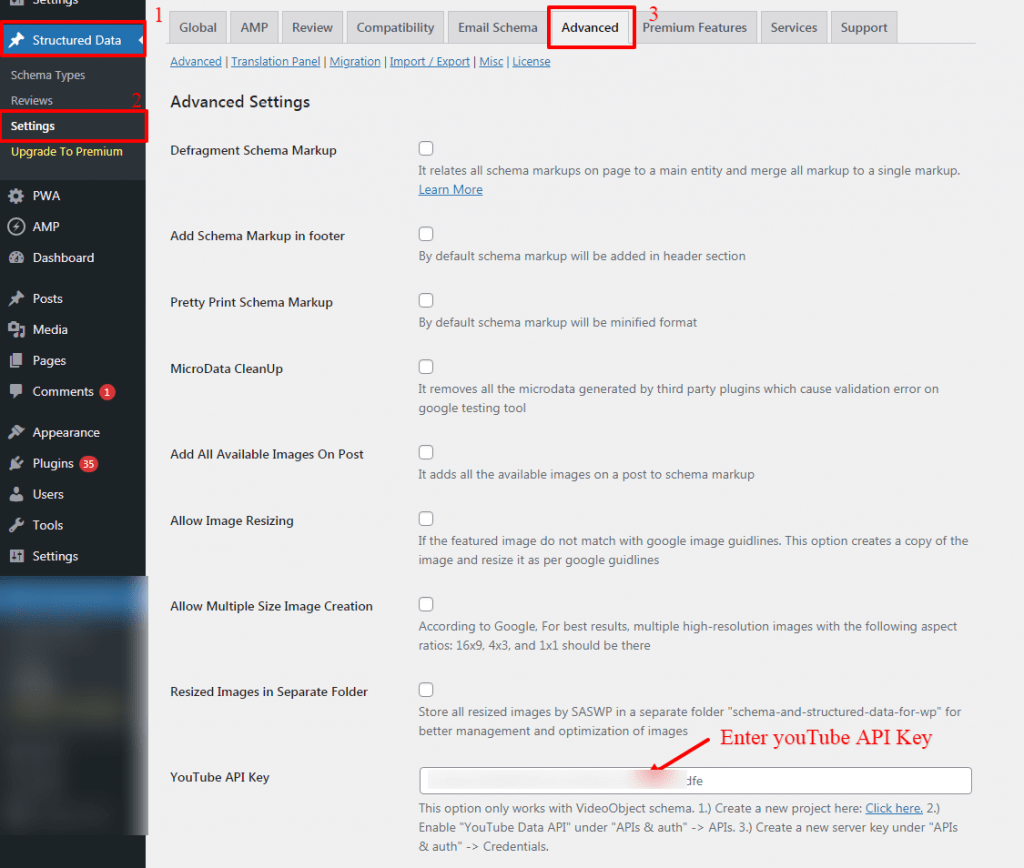Open the Appearance menu label
This screenshot has width=1024, height=868.
66,432
